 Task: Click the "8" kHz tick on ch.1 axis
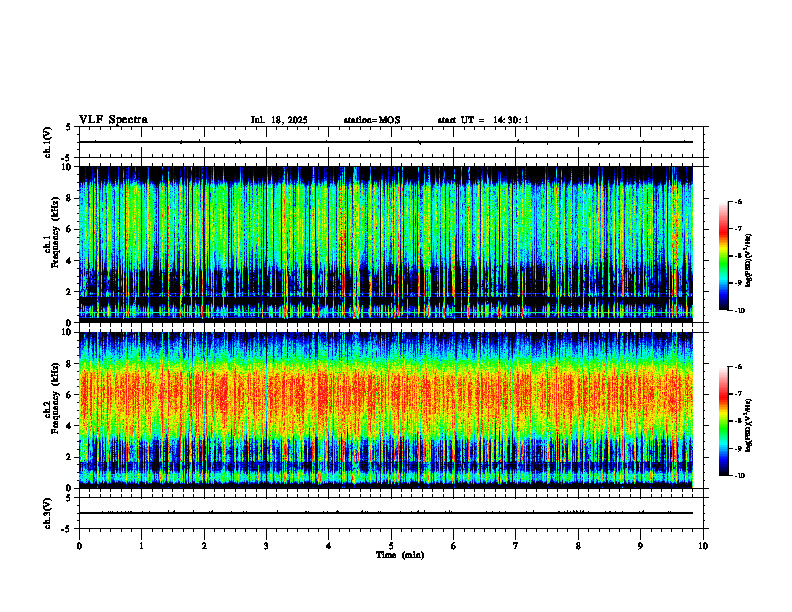pos(70,198)
